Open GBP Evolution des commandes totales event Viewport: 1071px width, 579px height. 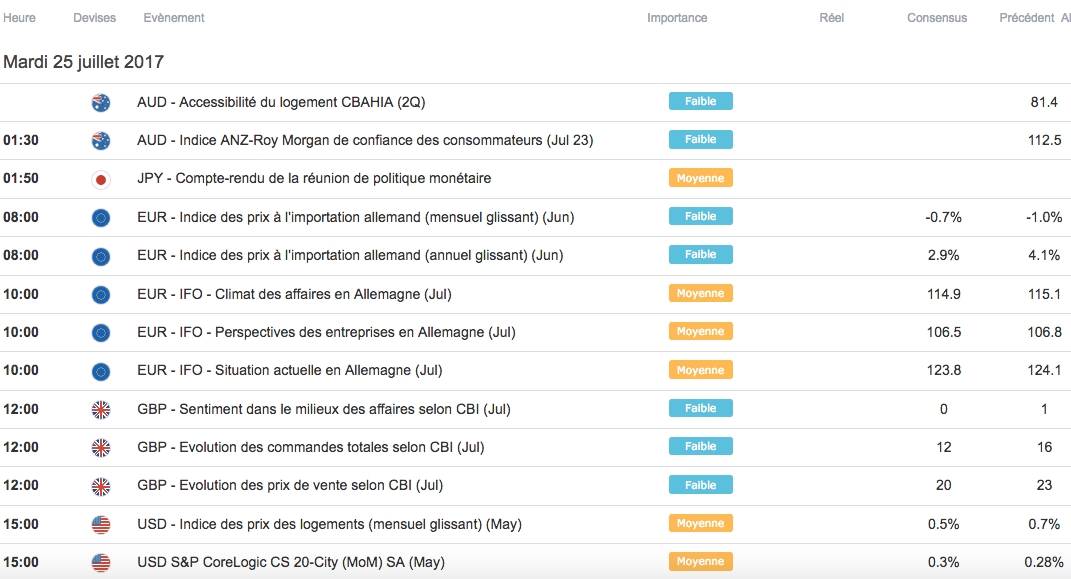coord(304,447)
